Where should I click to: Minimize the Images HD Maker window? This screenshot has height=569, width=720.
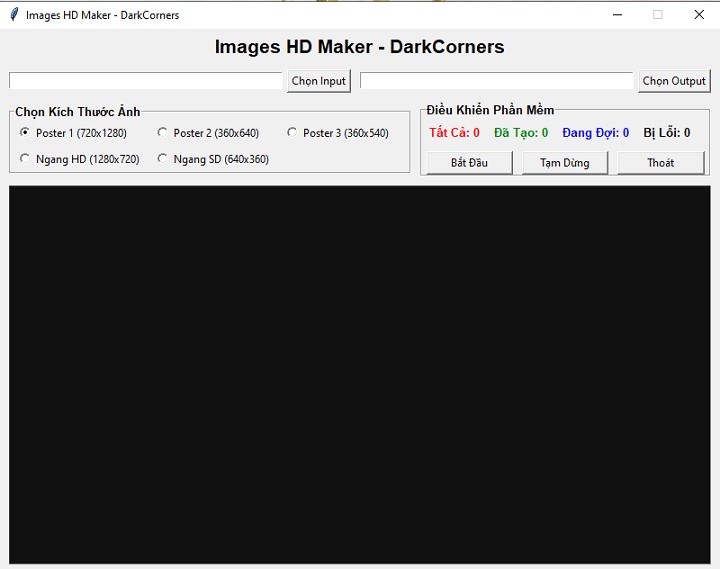[x=618, y=15]
